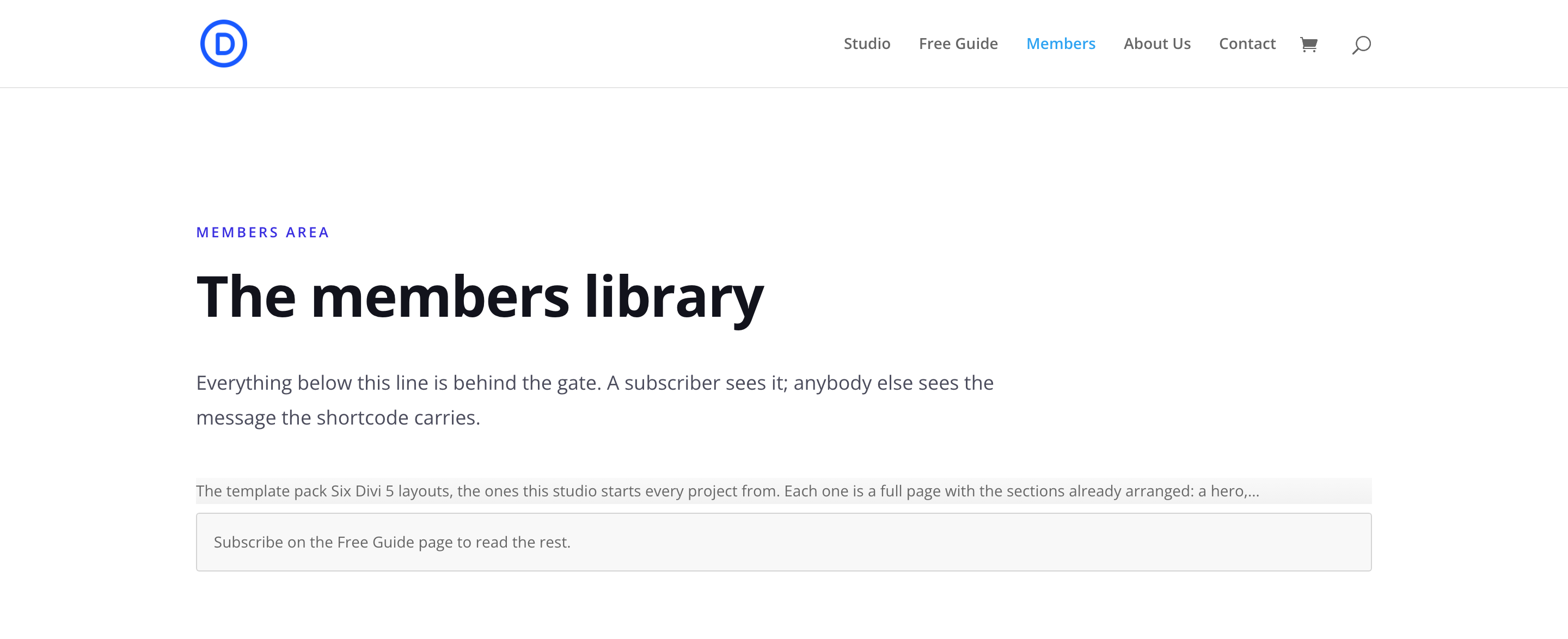
Task: Open the search magnifier icon
Action: (1361, 45)
